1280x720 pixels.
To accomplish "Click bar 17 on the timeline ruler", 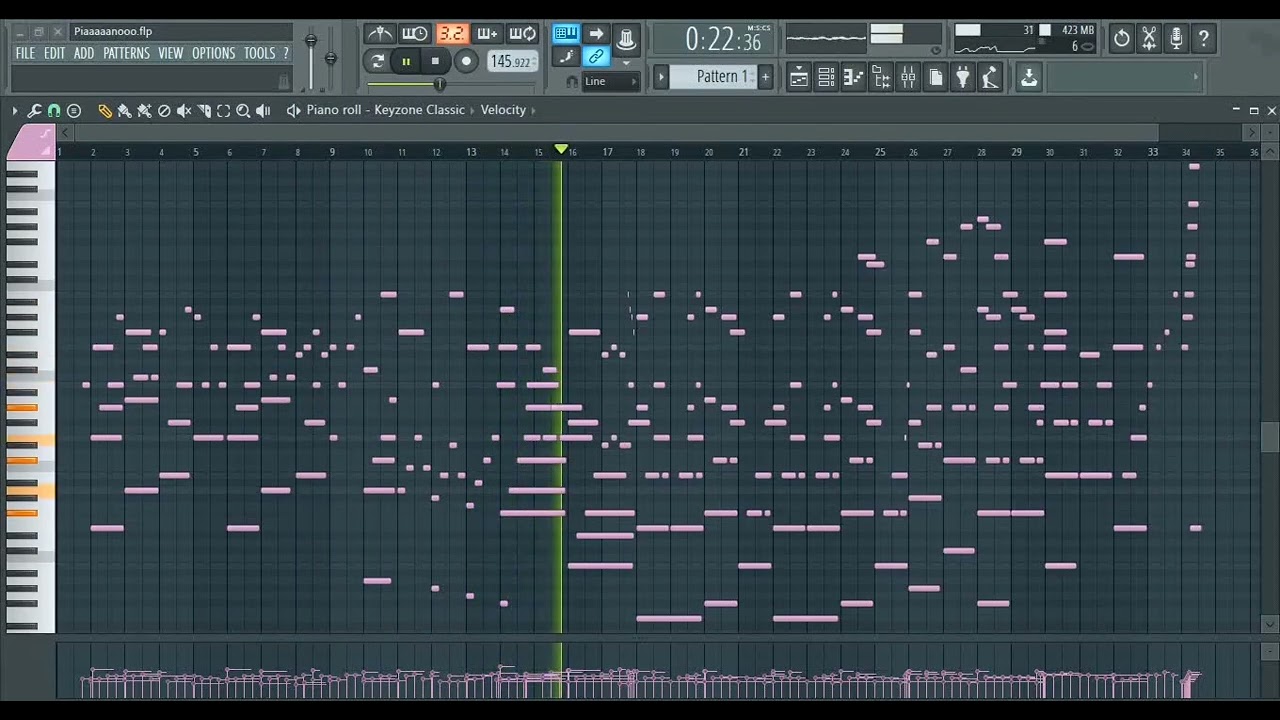I will [607, 152].
